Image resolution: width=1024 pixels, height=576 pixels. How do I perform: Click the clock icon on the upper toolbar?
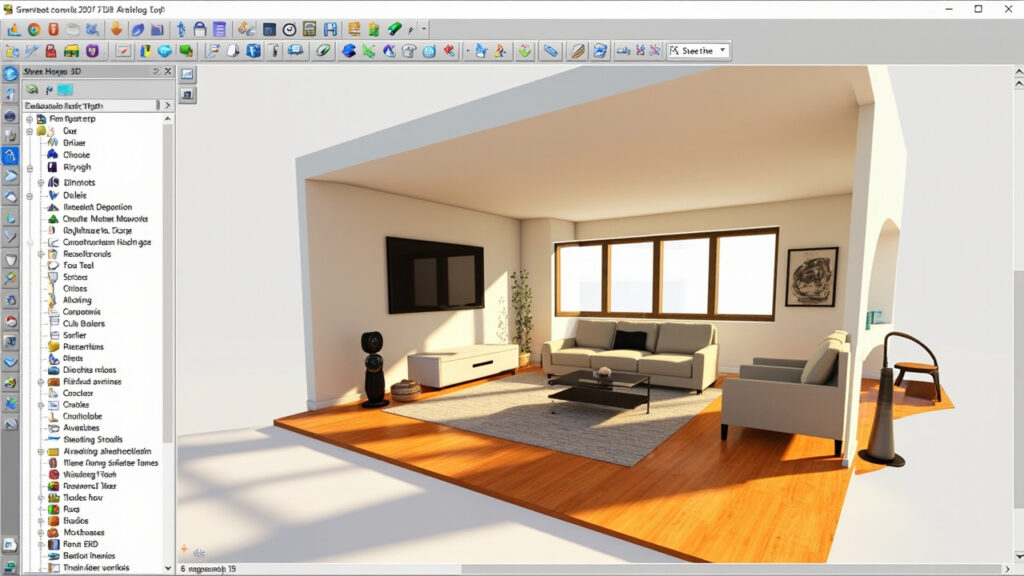[x=289, y=30]
